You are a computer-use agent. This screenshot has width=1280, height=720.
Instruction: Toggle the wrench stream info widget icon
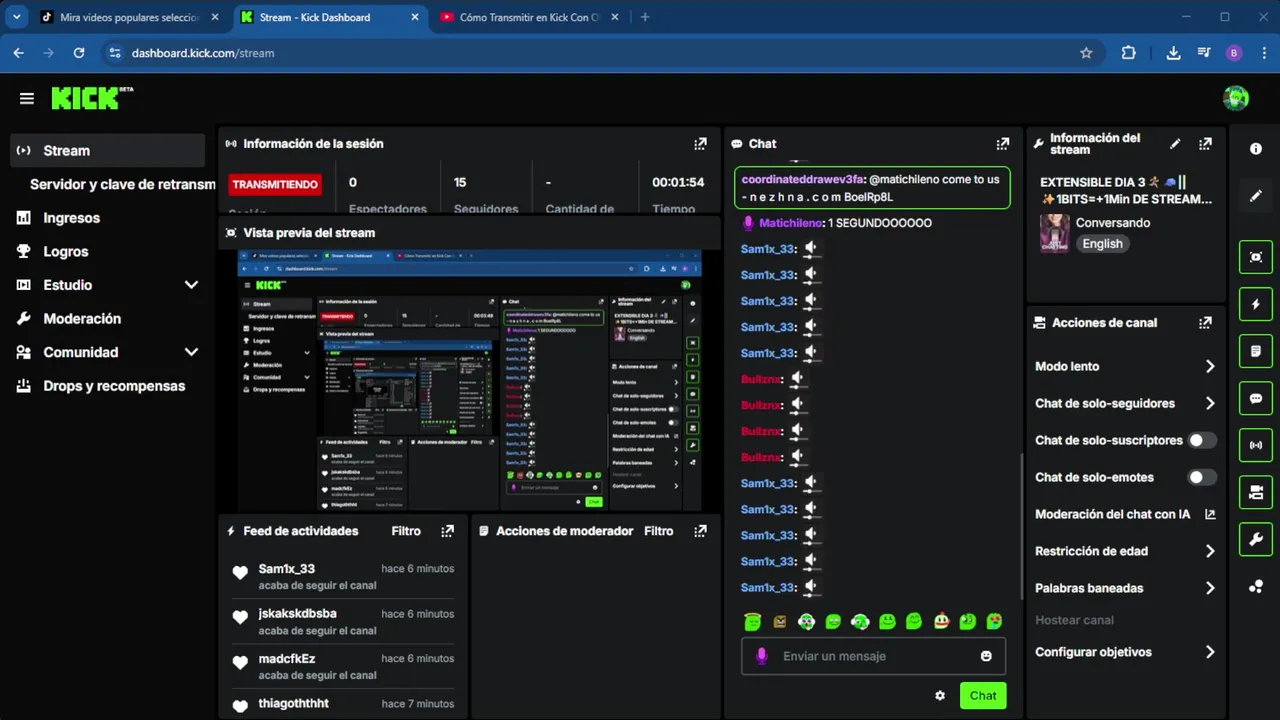coord(1256,539)
